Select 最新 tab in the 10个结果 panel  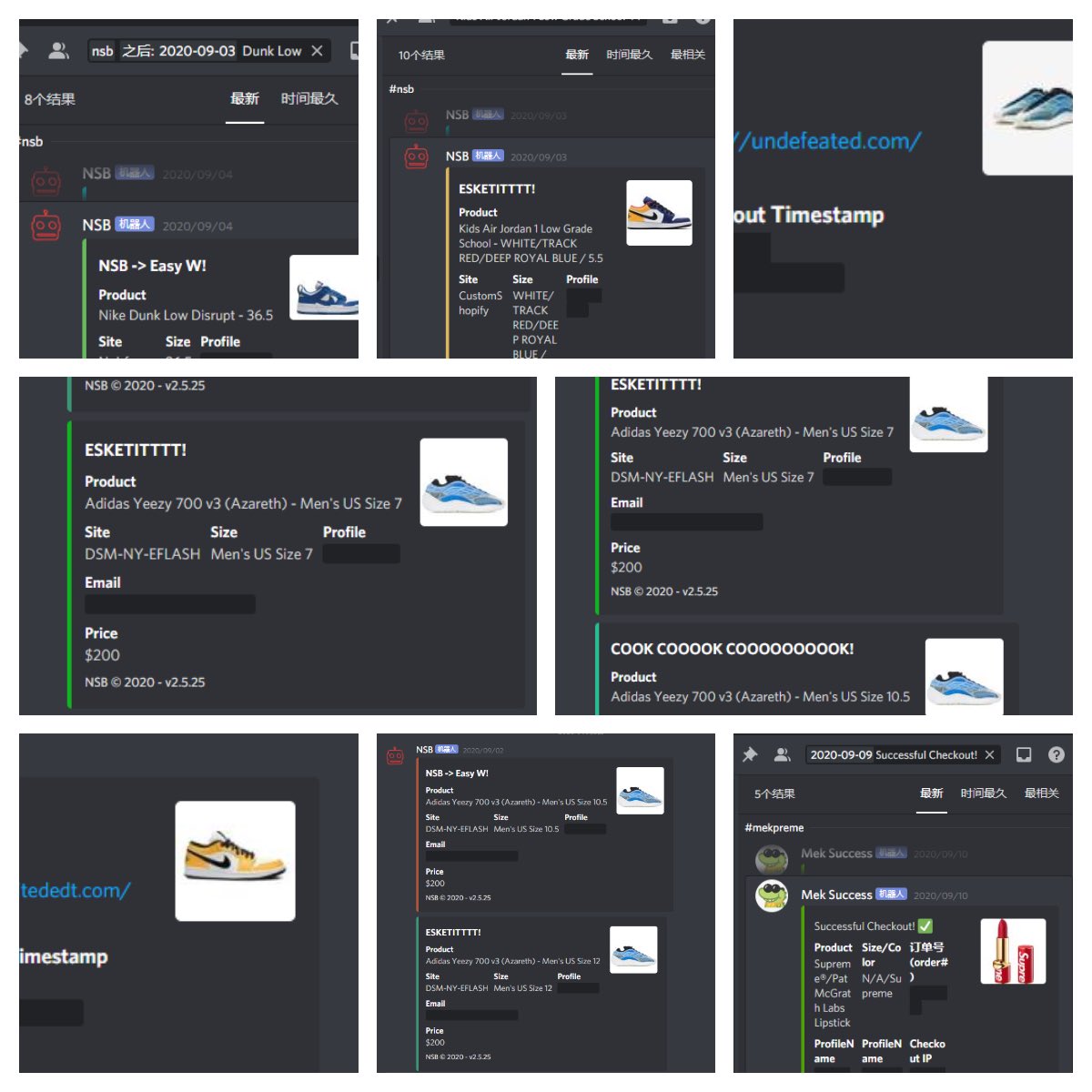pyautogui.click(x=577, y=55)
